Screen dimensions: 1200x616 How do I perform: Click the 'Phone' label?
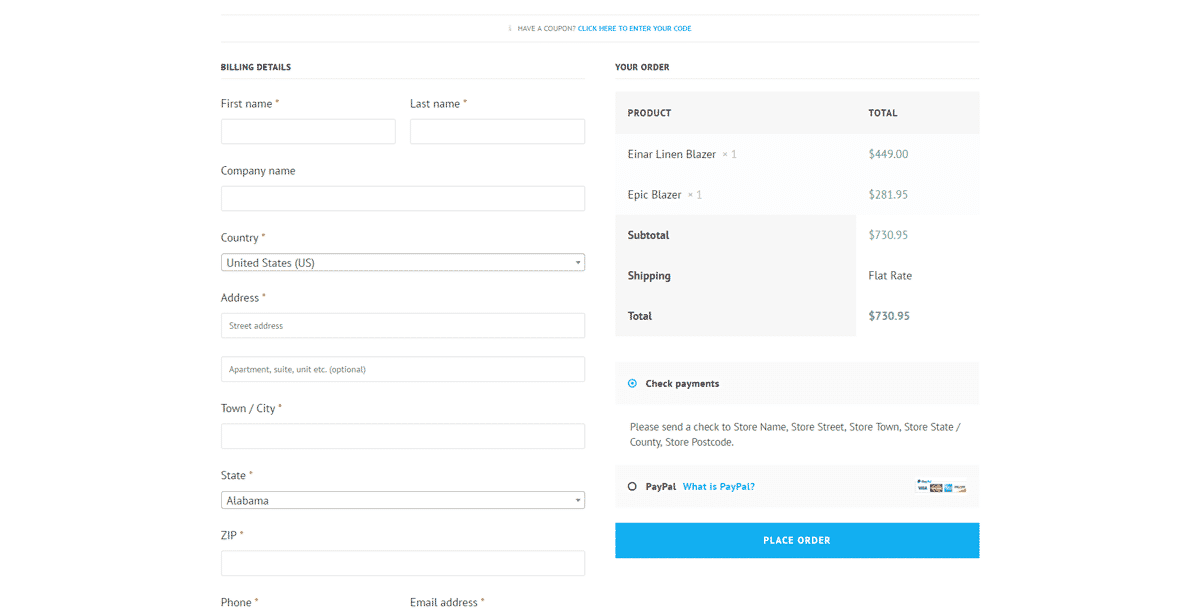(236, 602)
